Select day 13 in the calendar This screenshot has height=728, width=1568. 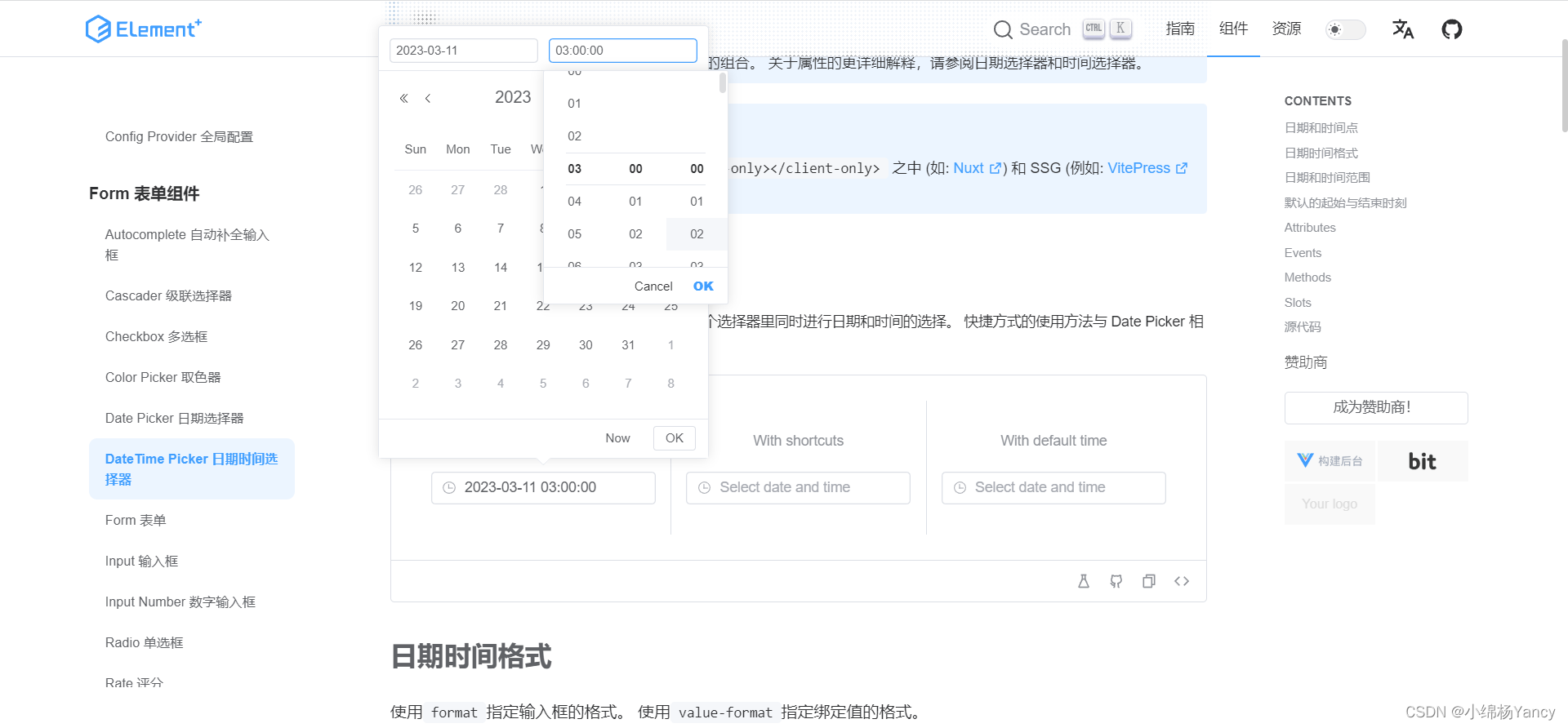pyautogui.click(x=458, y=268)
